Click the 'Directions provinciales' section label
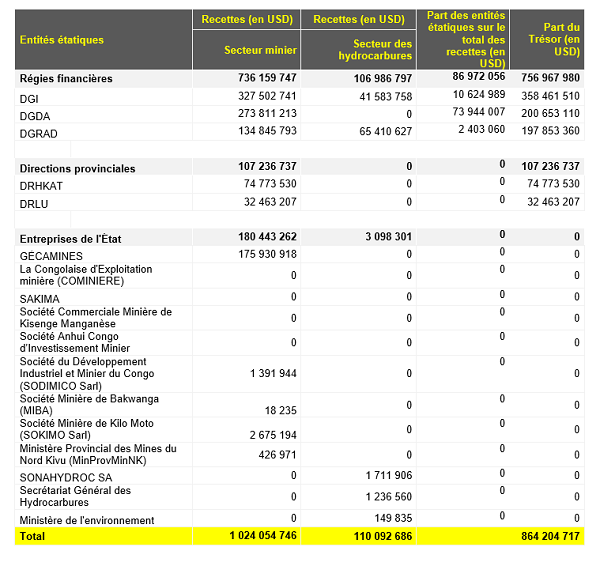 coord(77,168)
